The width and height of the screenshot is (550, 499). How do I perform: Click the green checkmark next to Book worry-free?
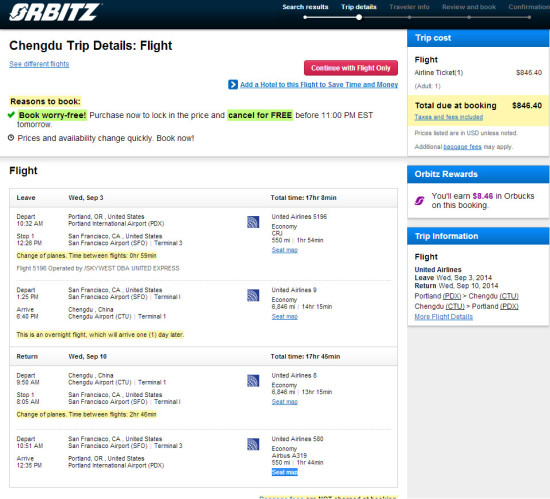point(11,115)
